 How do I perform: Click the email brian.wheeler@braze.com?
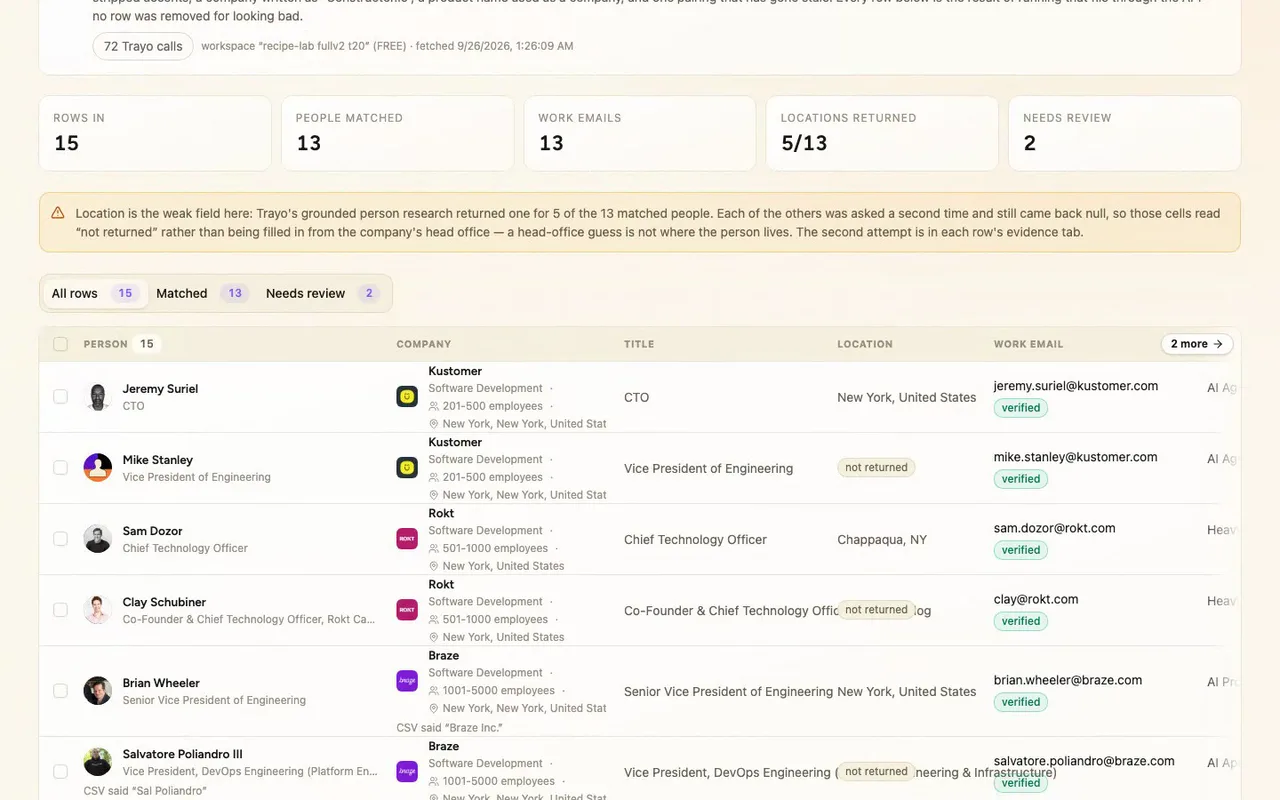click(1068, 680)
